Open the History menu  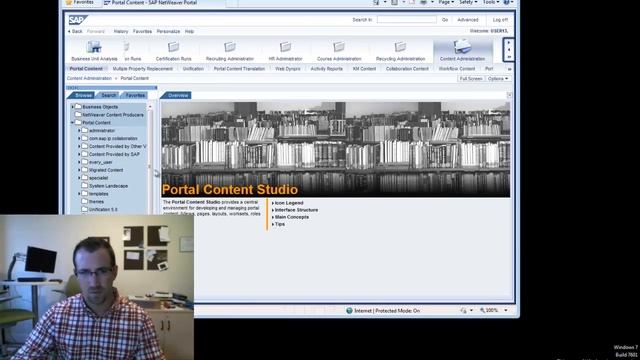[121, 31]
